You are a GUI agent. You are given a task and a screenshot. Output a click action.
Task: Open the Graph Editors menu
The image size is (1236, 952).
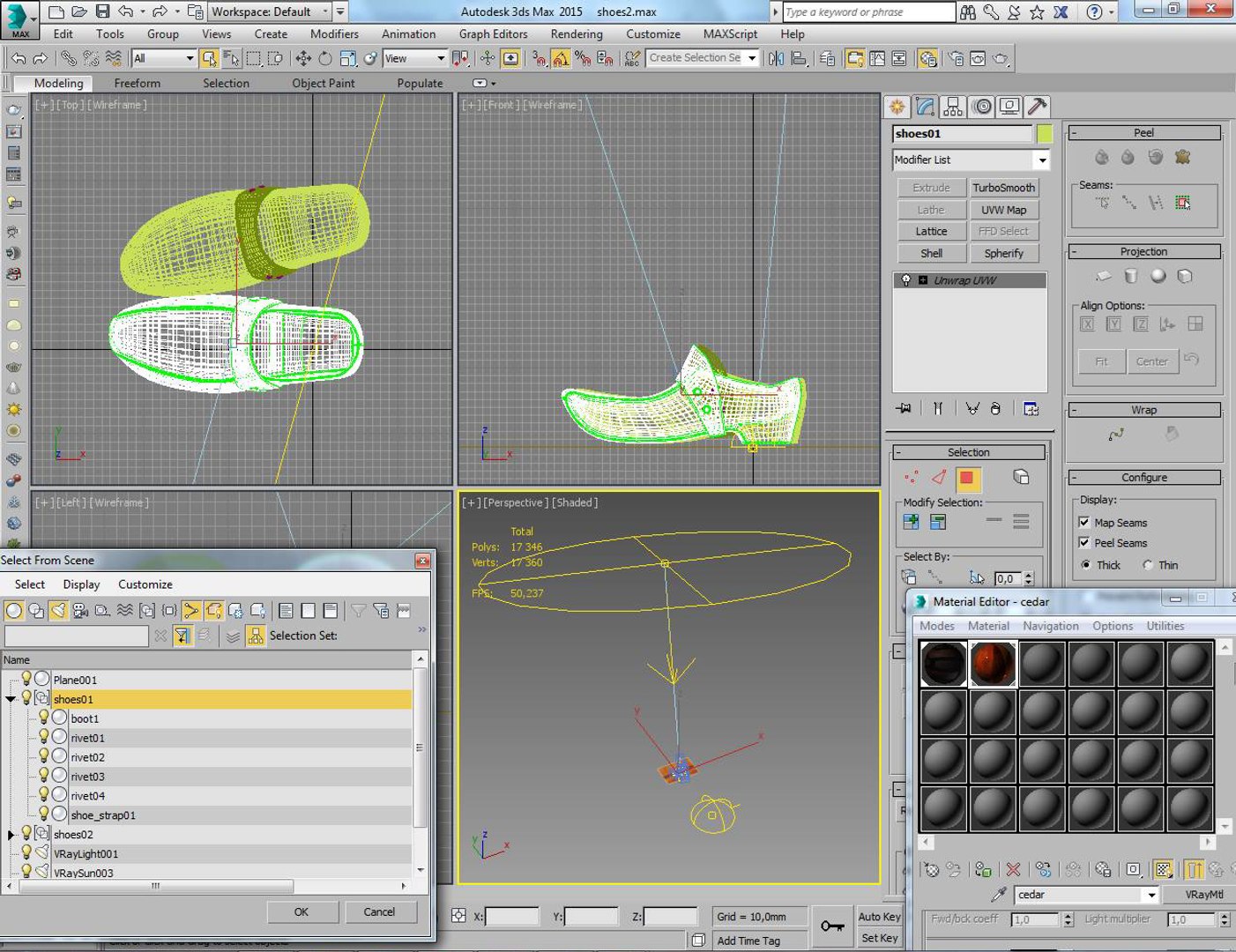point(493,33)
